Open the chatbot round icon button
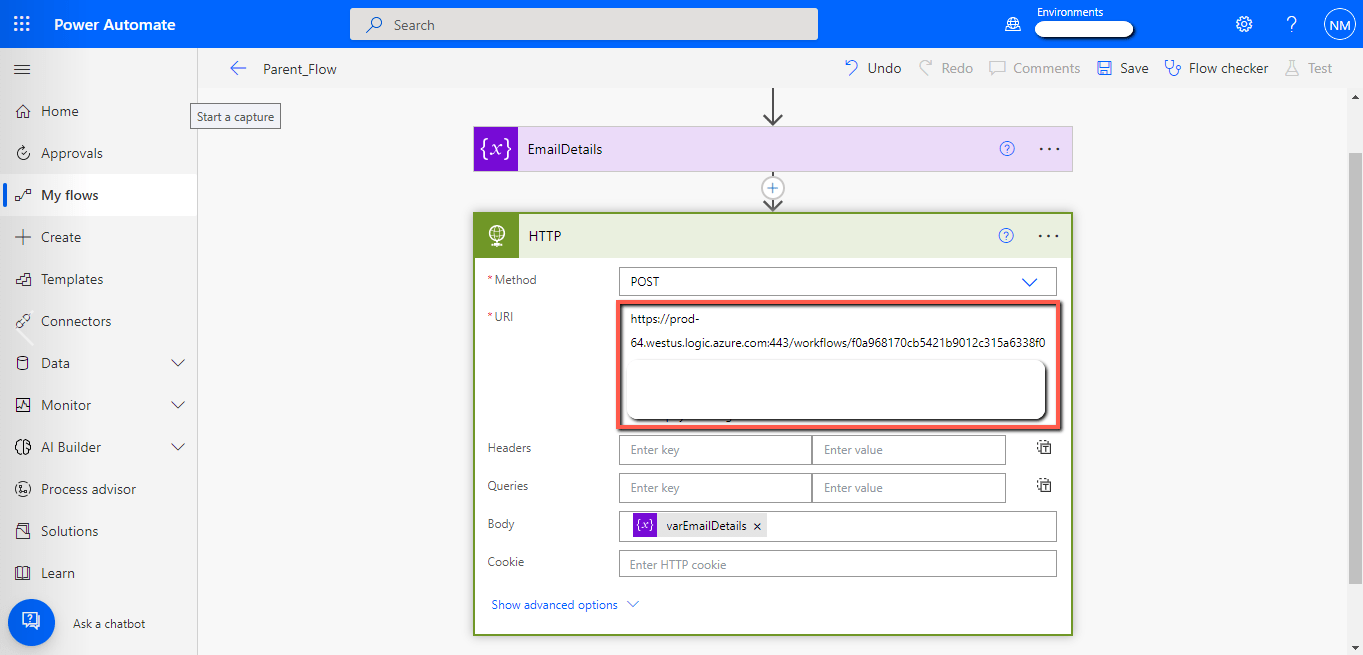The height and width of the screenshot is (655, 1363). coord(31,621)
